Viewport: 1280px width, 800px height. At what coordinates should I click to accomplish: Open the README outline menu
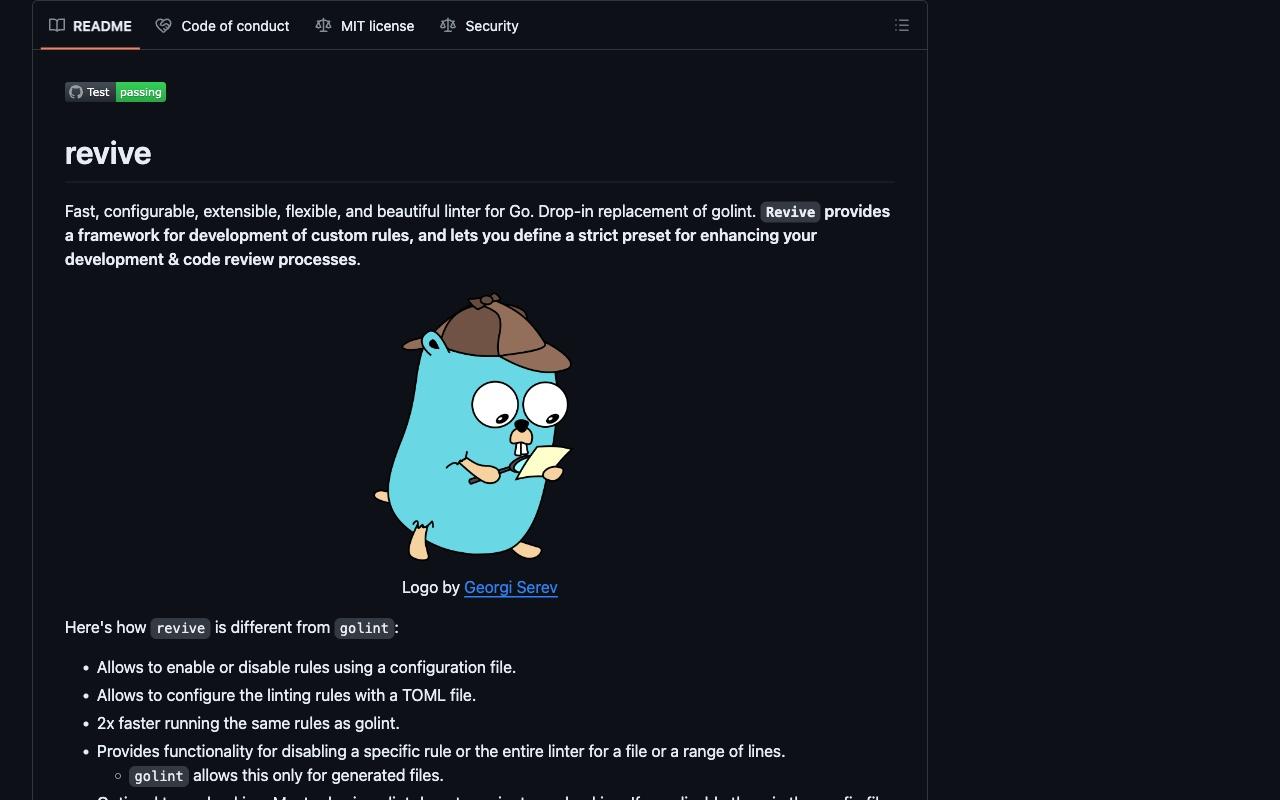coord(902,26)
